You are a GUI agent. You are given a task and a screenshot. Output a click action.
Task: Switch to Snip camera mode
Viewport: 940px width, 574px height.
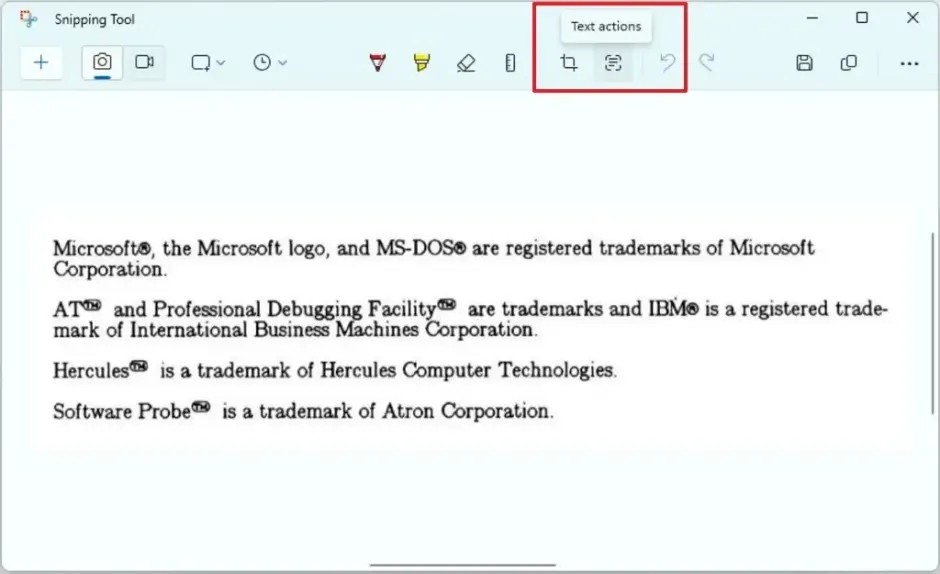click(x=102, y=62)
